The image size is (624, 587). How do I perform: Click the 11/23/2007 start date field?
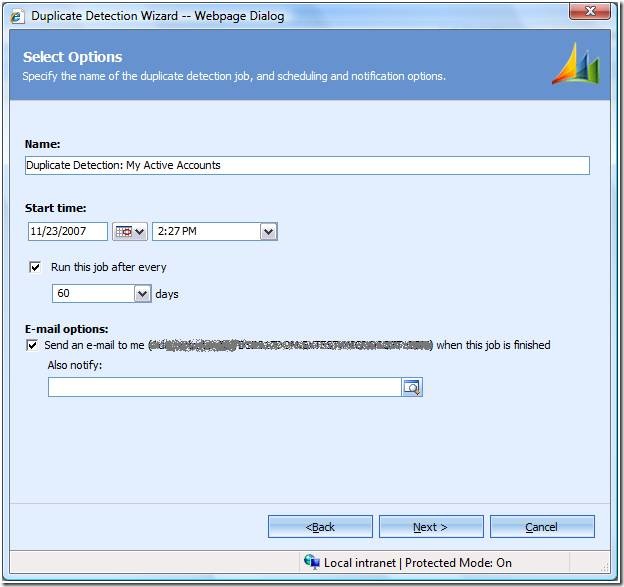click(x=67, y=231)
